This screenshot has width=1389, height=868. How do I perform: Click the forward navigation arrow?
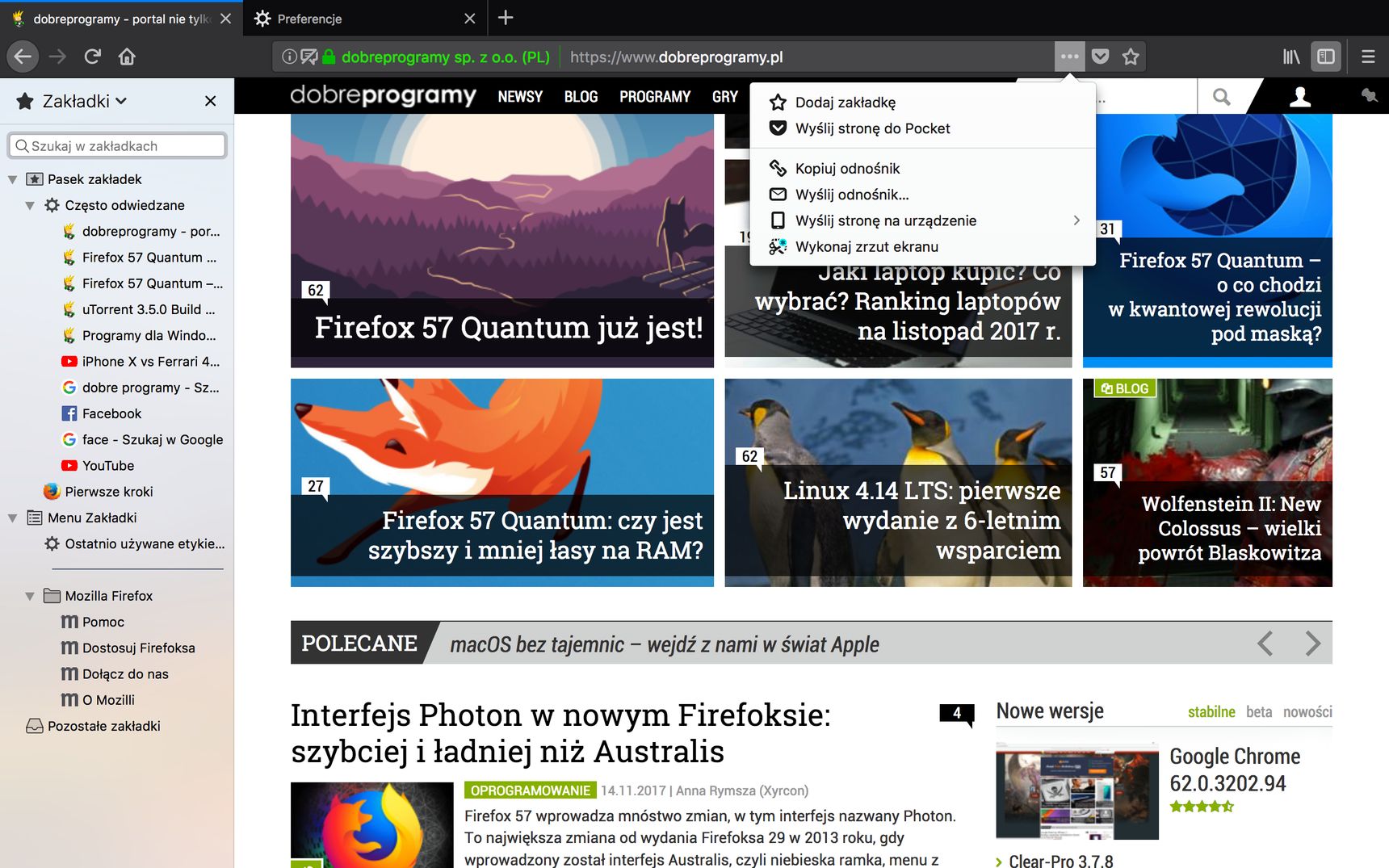coord(57,57)
